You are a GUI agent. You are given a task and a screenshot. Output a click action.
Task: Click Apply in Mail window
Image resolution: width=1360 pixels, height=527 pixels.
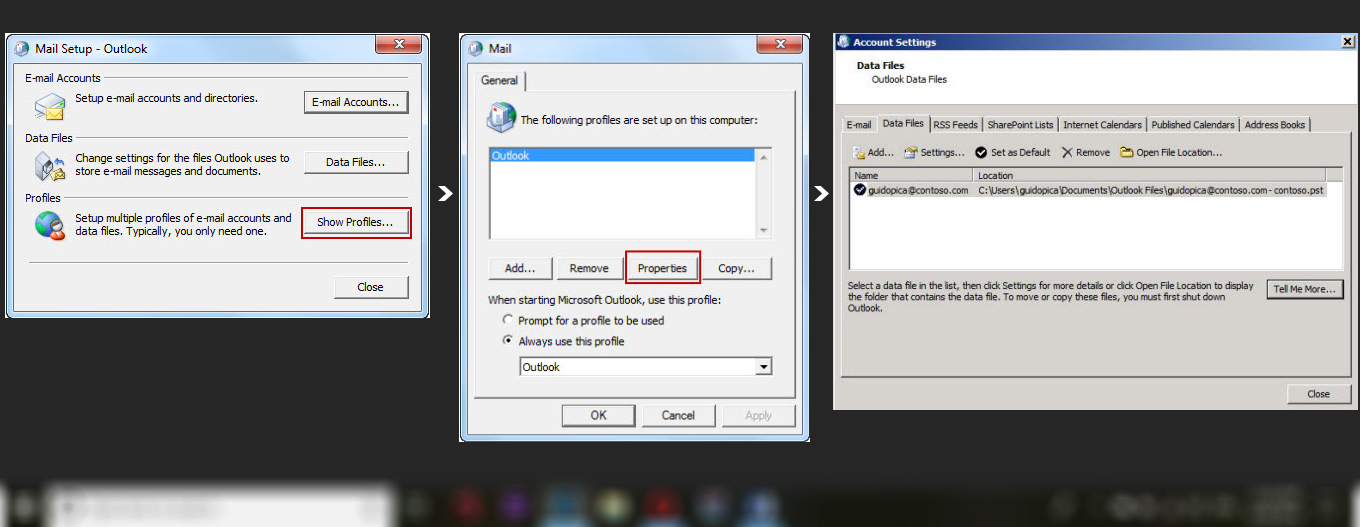(x=758, y=415)
